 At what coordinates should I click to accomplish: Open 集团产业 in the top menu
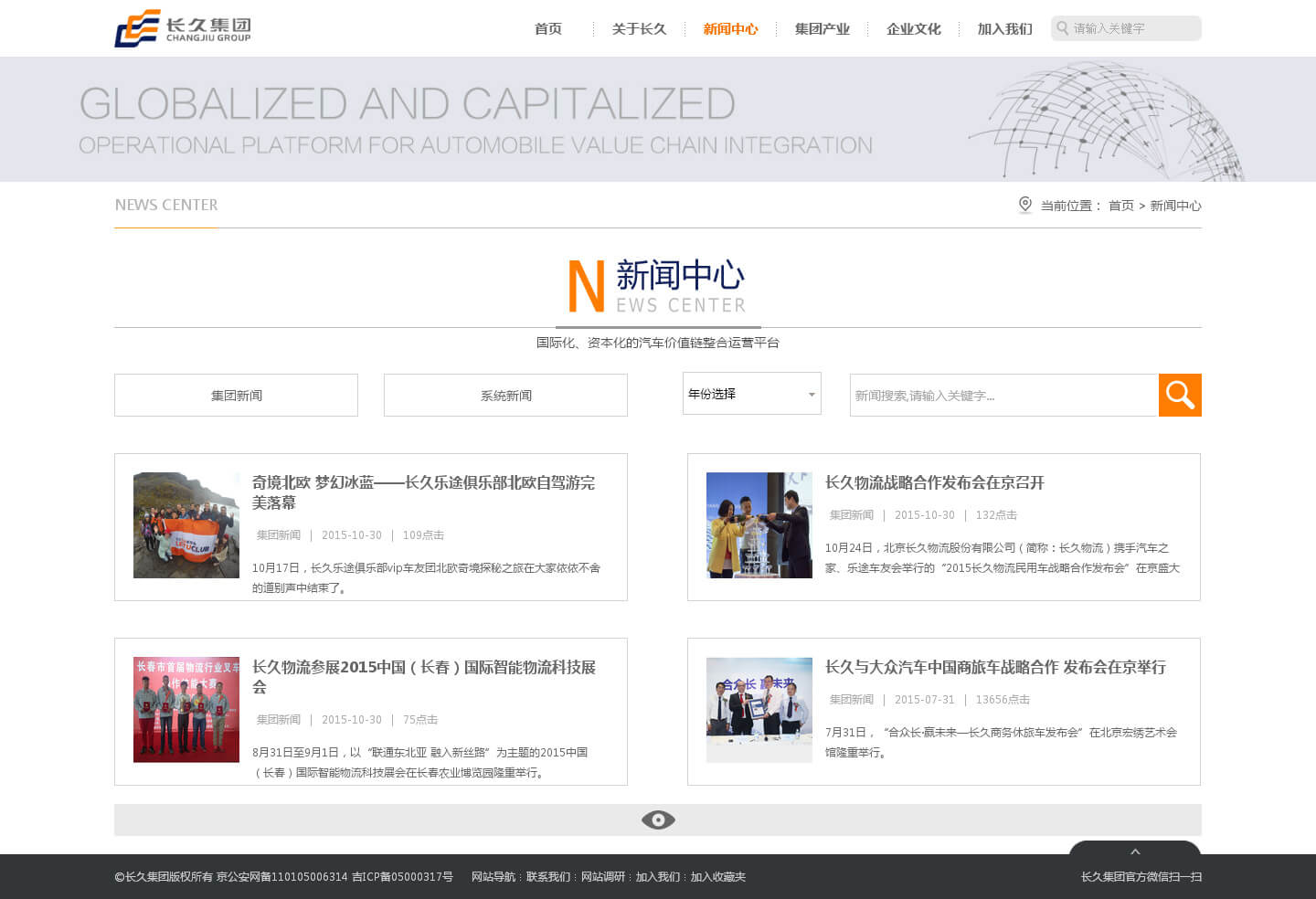[822, 29]
